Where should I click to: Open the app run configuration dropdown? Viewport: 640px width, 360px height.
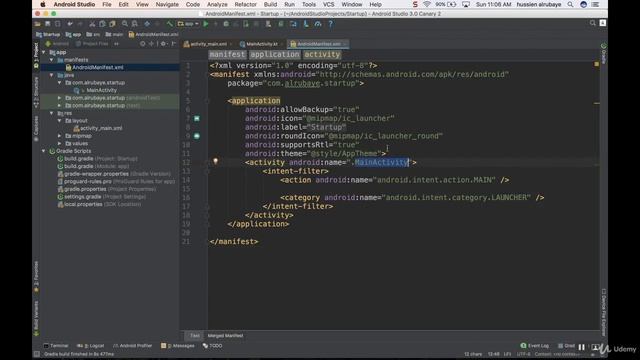(189, 24)
